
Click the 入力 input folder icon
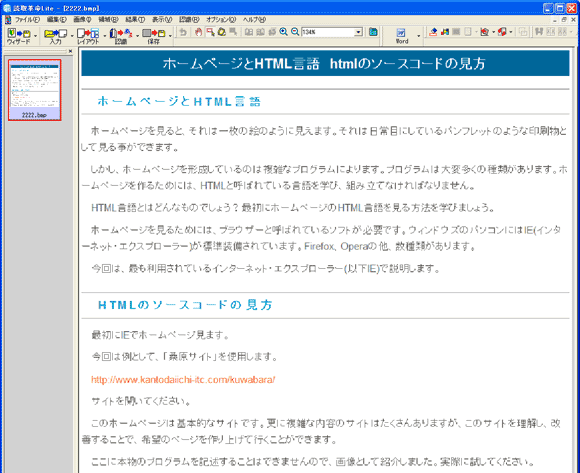point(55,36)
